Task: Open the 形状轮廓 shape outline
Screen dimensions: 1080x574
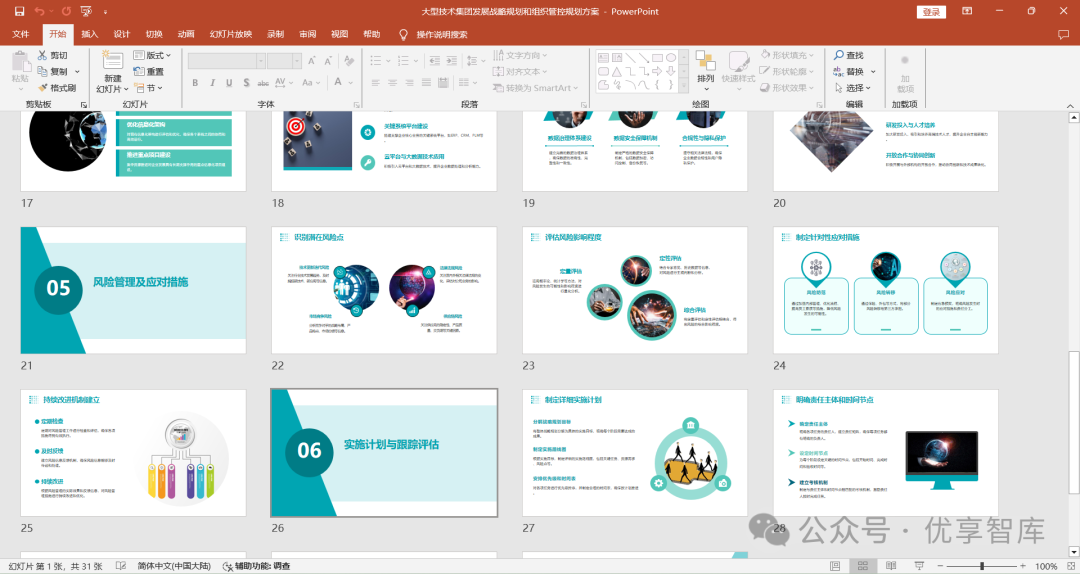Action: pyautogui.click(x=788, y=71)
